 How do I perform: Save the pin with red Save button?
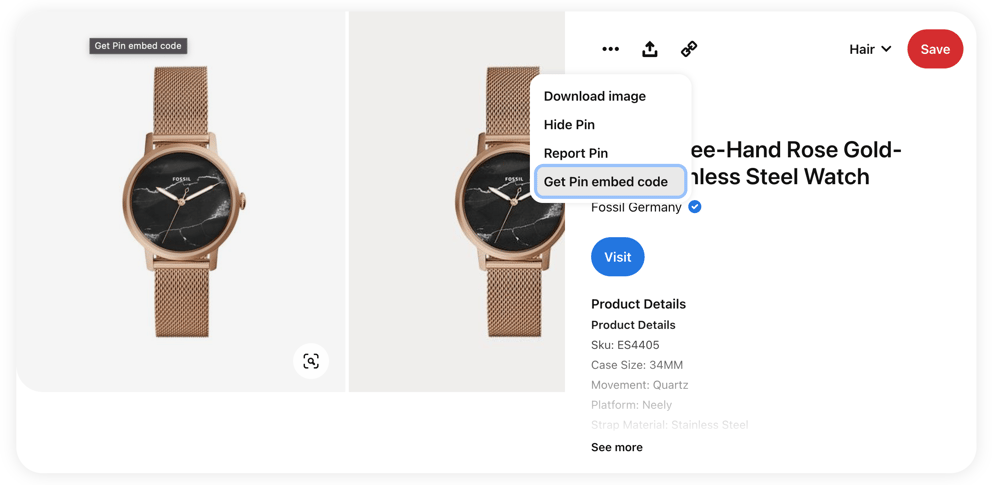[935, 49]
